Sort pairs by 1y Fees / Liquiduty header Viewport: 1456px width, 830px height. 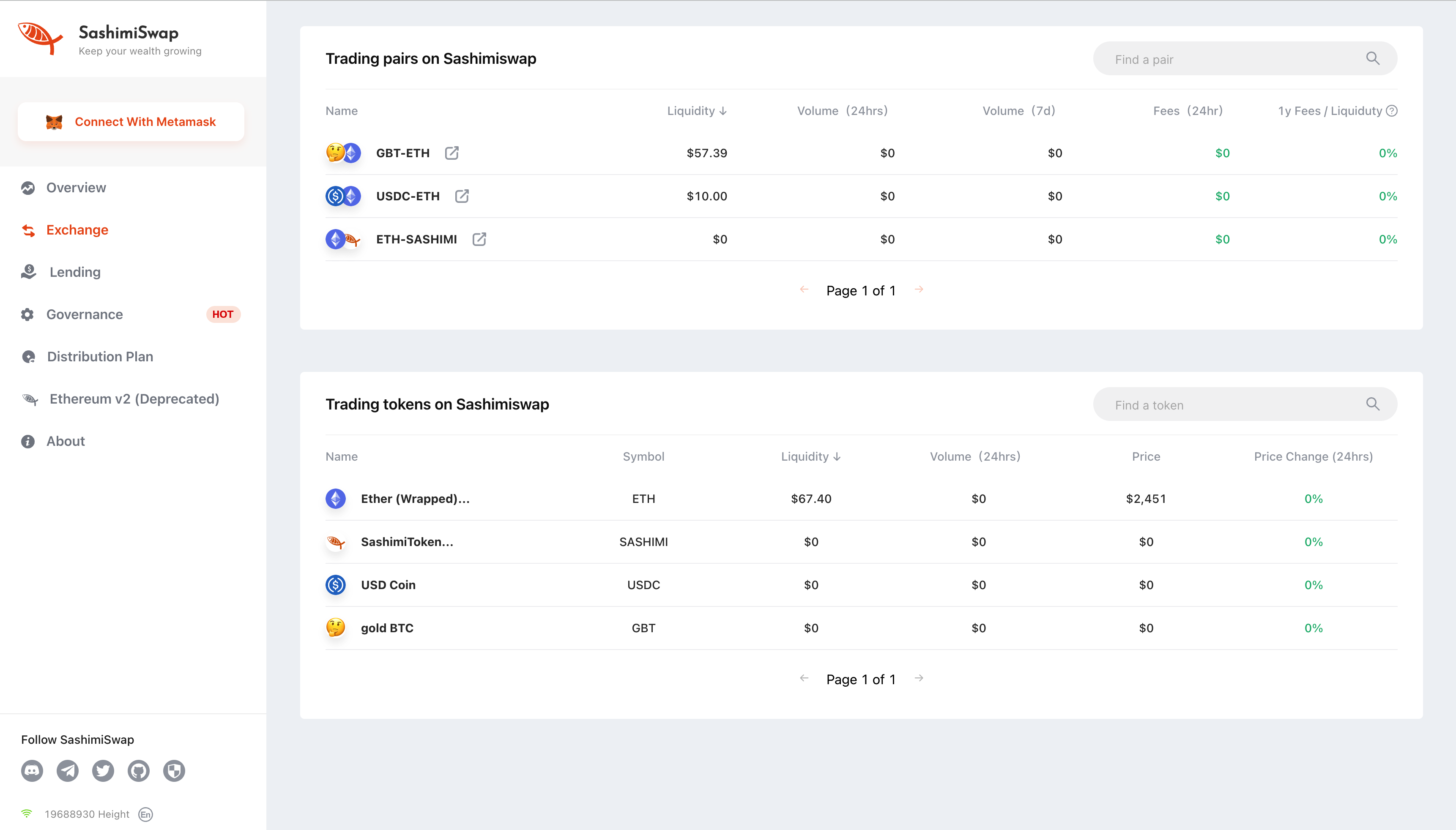(1330, 111)
